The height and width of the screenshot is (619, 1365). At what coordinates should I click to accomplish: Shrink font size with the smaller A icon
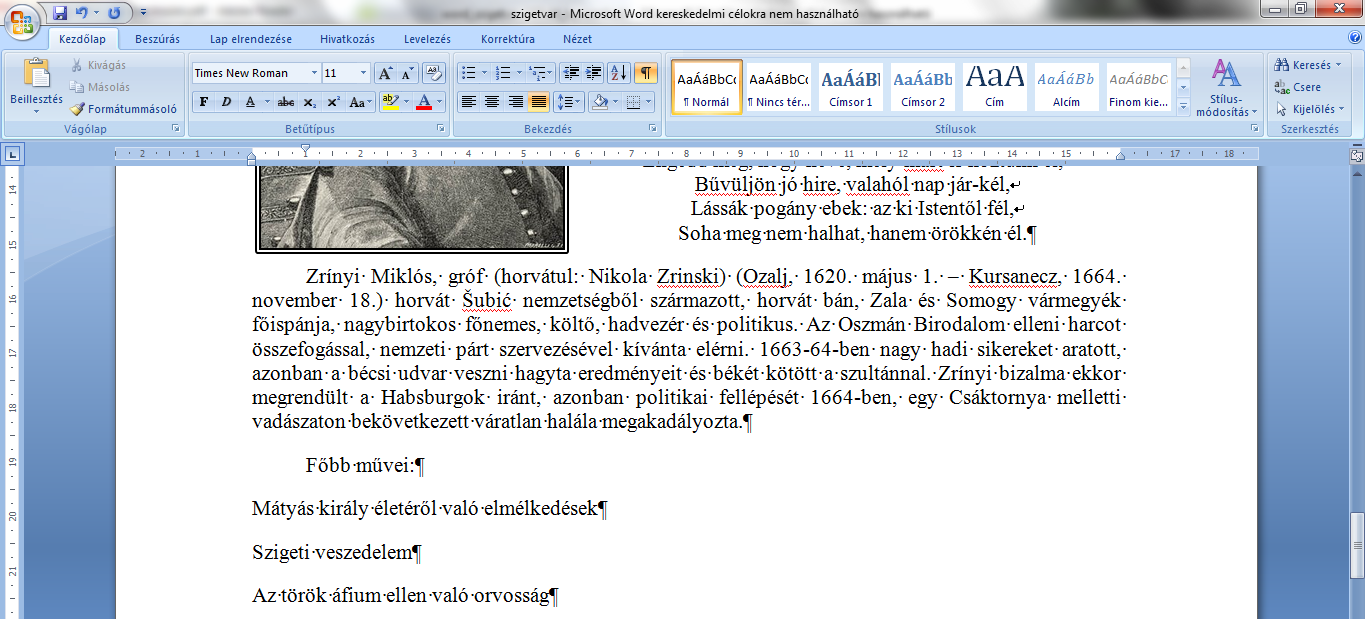pos(407,73)
